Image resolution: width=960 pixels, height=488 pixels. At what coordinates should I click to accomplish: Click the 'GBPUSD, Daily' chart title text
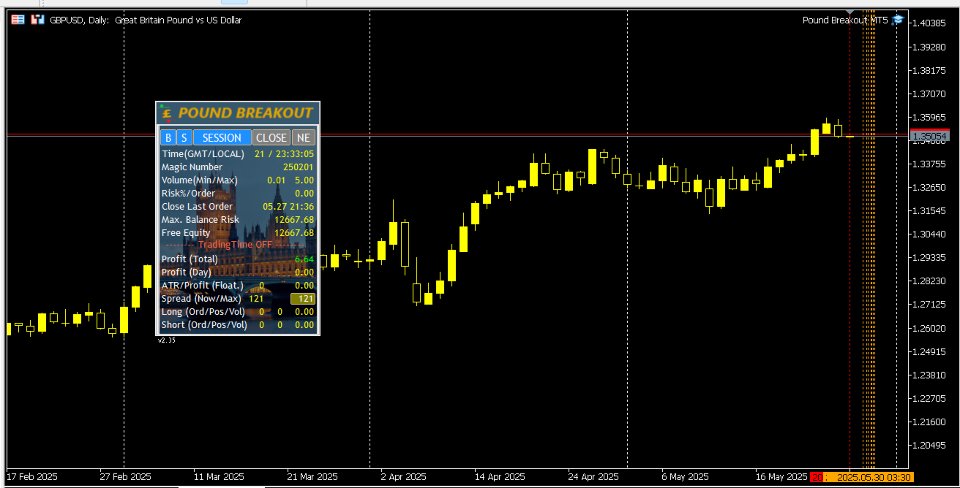tap(80, 20)
